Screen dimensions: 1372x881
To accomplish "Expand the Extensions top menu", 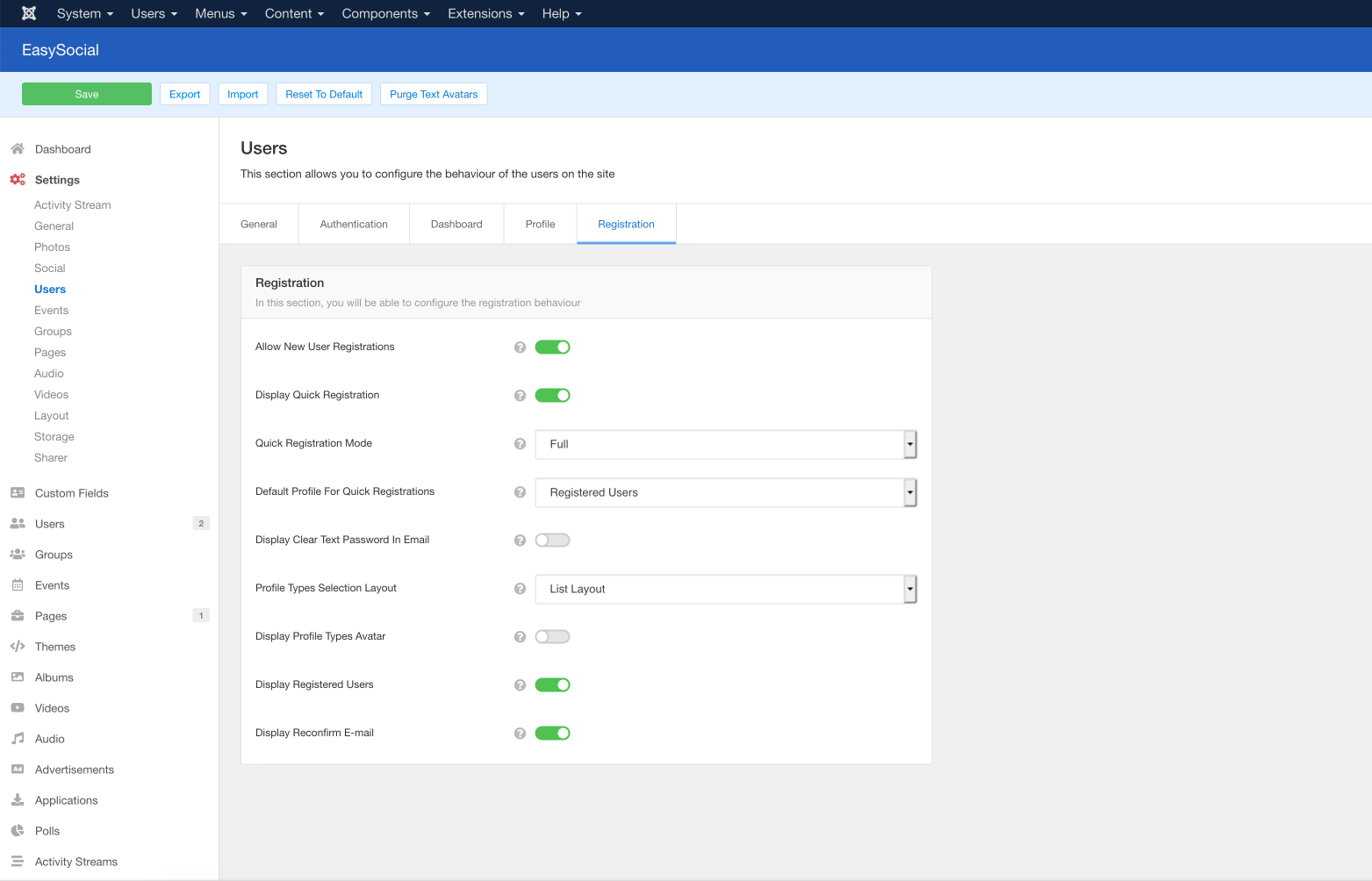I will [486, 13].
